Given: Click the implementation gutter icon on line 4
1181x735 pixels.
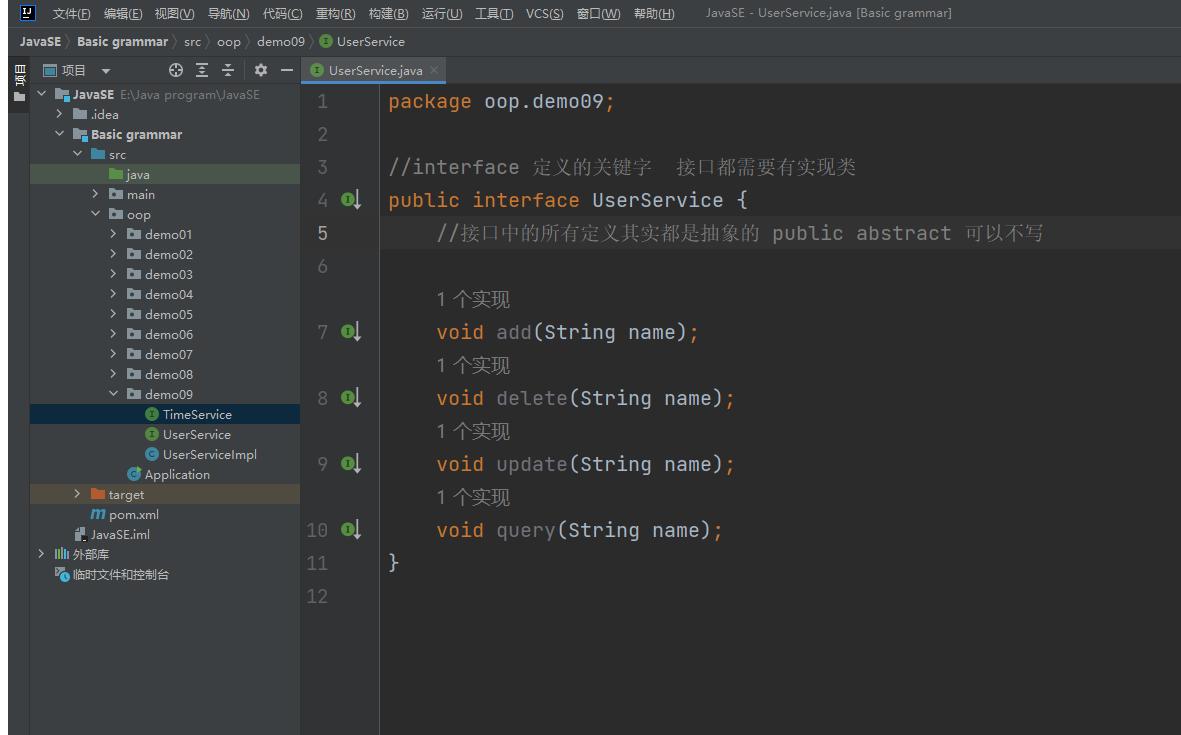Looking at the screenshot, I should [x=350, y=200].
